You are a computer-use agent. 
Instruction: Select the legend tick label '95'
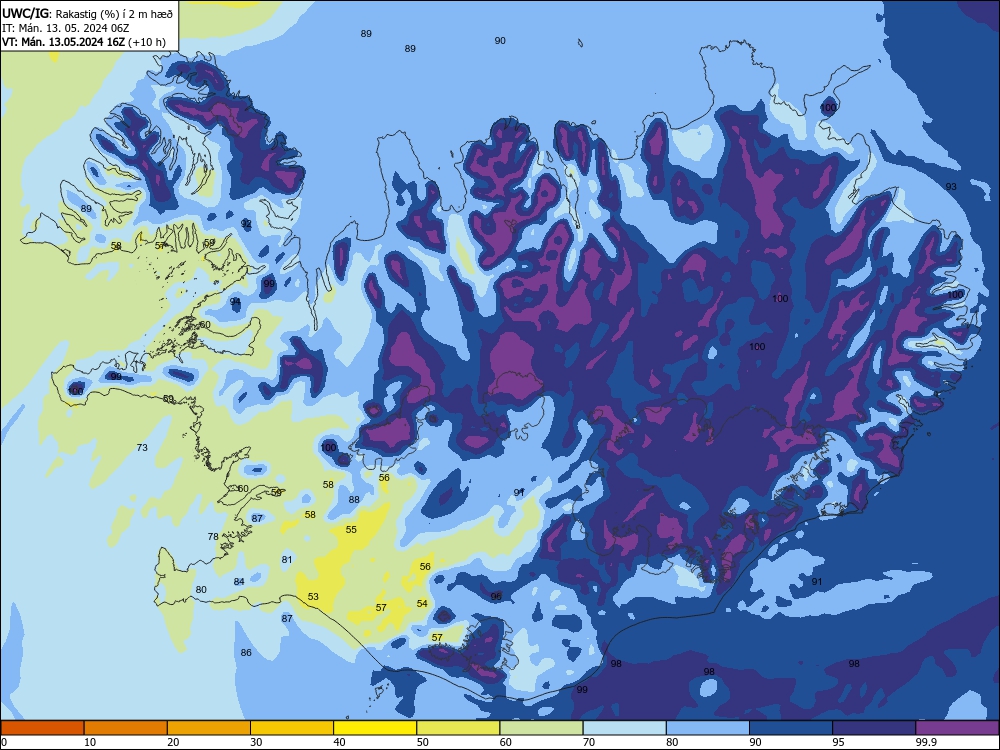(x=838, y=742)
